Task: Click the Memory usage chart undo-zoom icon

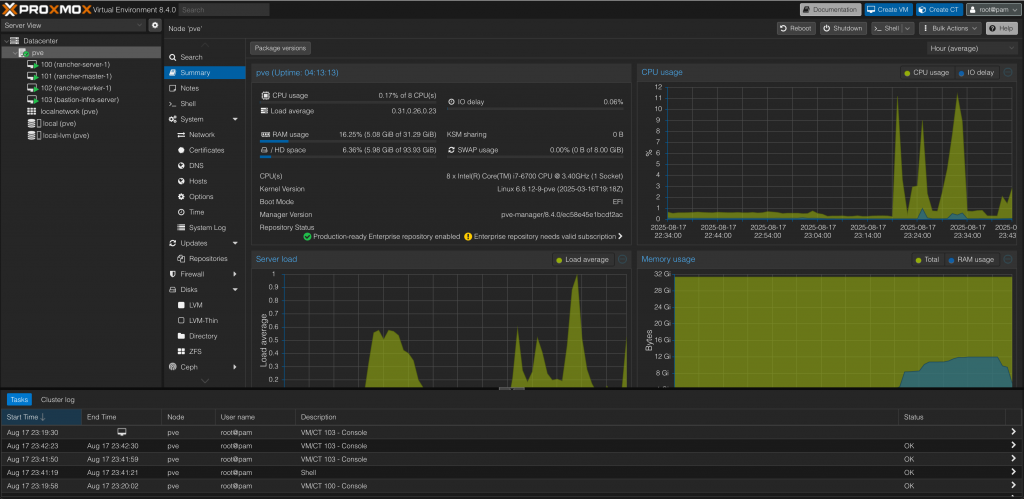Action: [1008, 259]
